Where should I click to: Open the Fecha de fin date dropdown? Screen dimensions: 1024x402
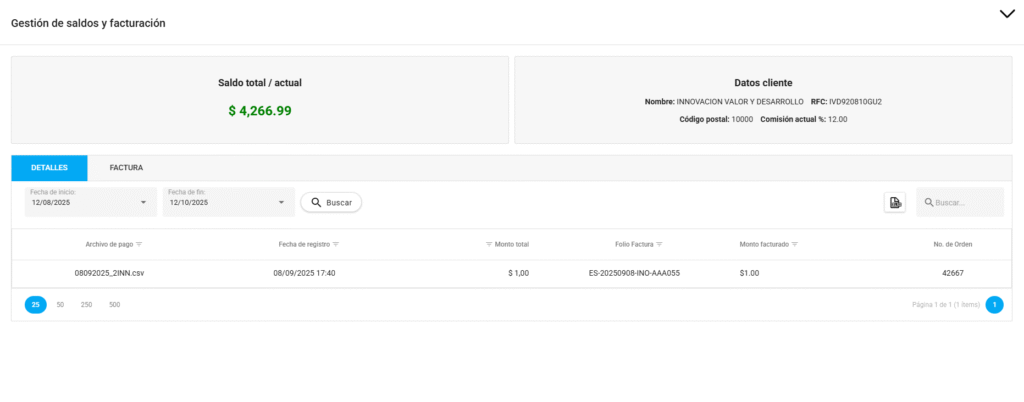click(x=283, y=203)
